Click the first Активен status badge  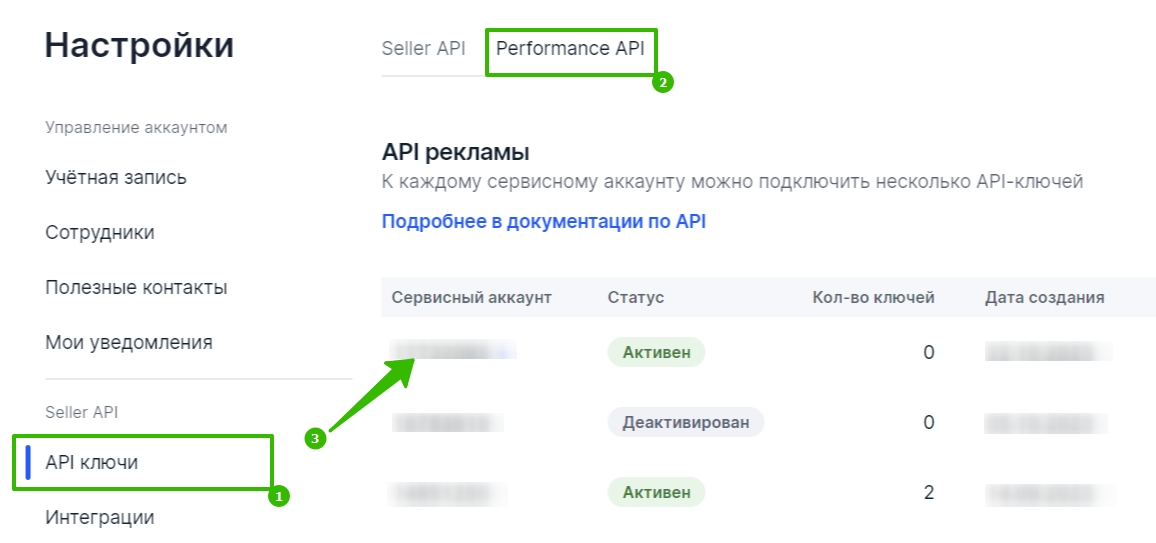[656, 352]
